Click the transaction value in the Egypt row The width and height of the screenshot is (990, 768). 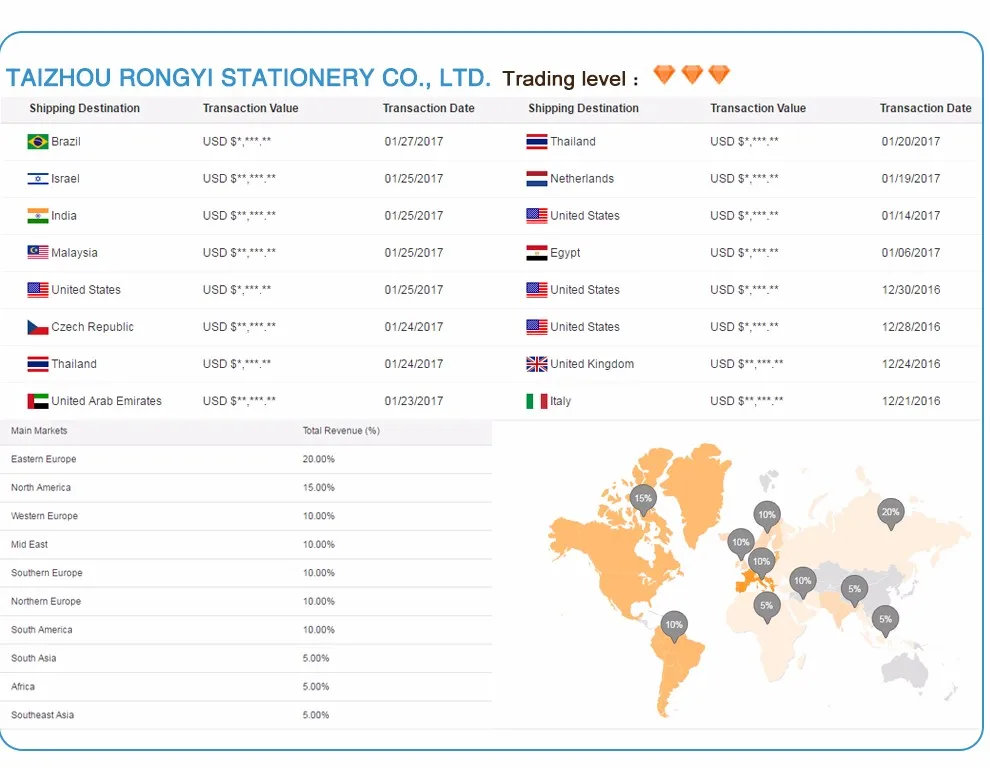click(x=744, y=253)
